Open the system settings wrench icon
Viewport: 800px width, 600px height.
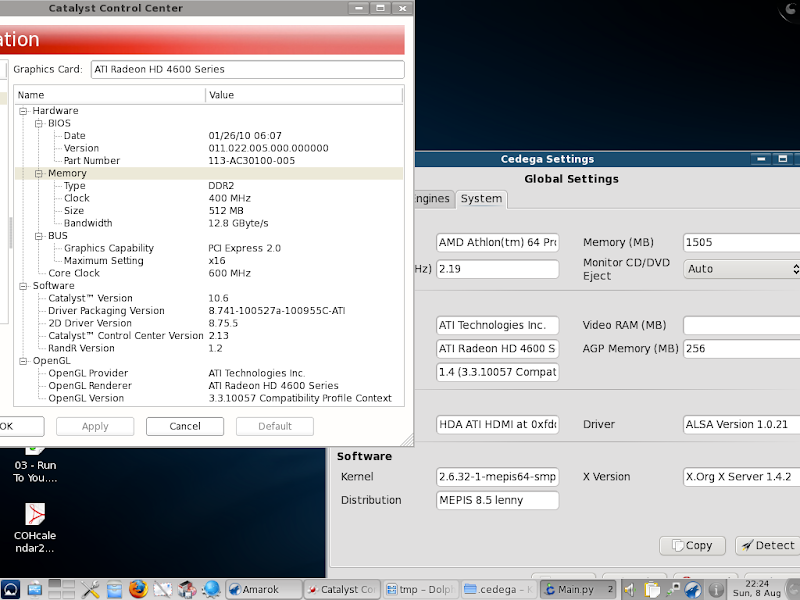[x=90, y=589]
